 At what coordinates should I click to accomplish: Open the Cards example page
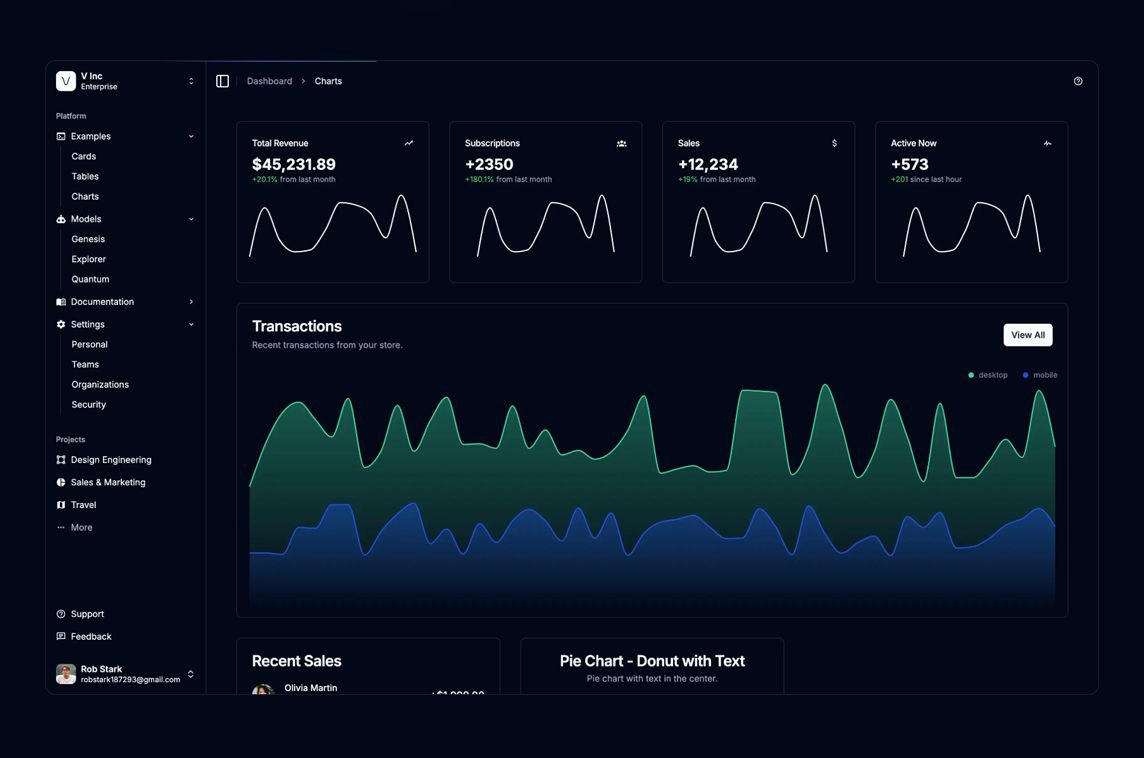(84, 156)
